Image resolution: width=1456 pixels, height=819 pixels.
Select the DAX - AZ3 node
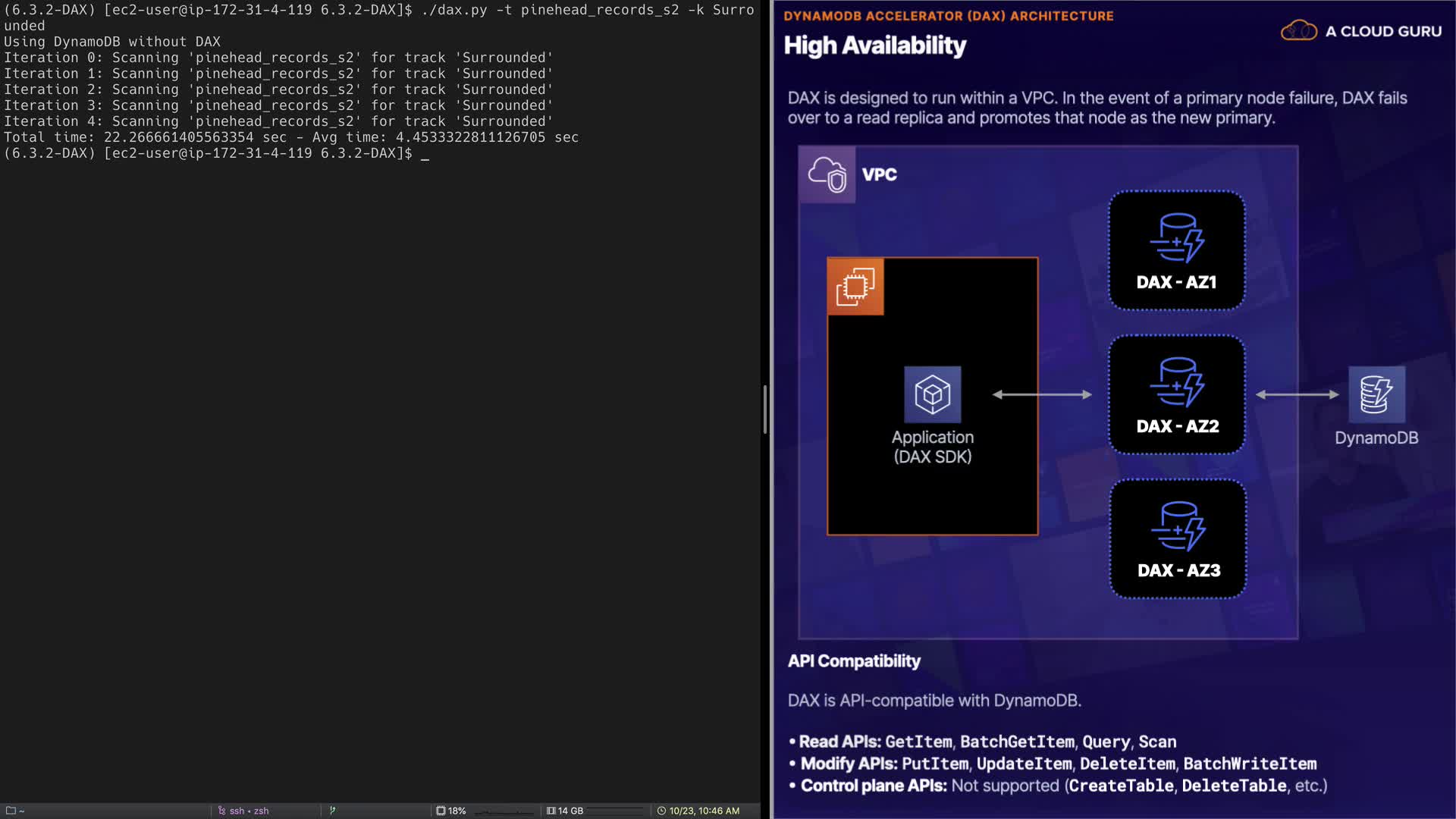tap(1178, 538)
